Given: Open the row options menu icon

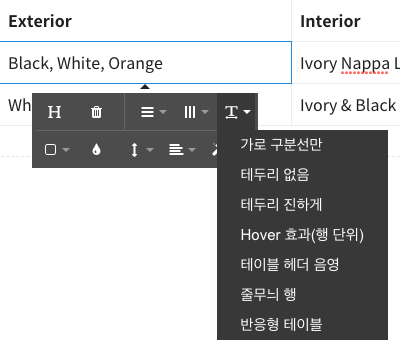Looking at the screenshot, I should (x=153, y=112).
